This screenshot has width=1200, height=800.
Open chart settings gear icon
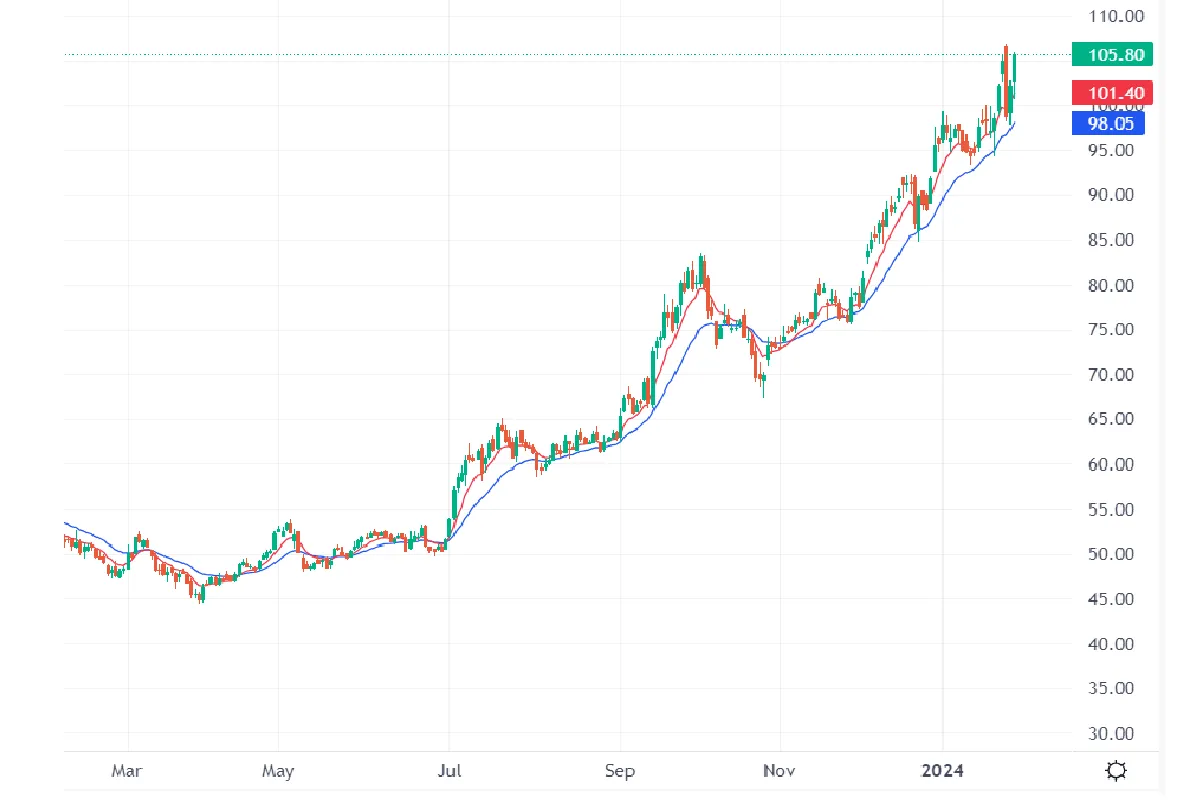click(x=1117, y=771)
